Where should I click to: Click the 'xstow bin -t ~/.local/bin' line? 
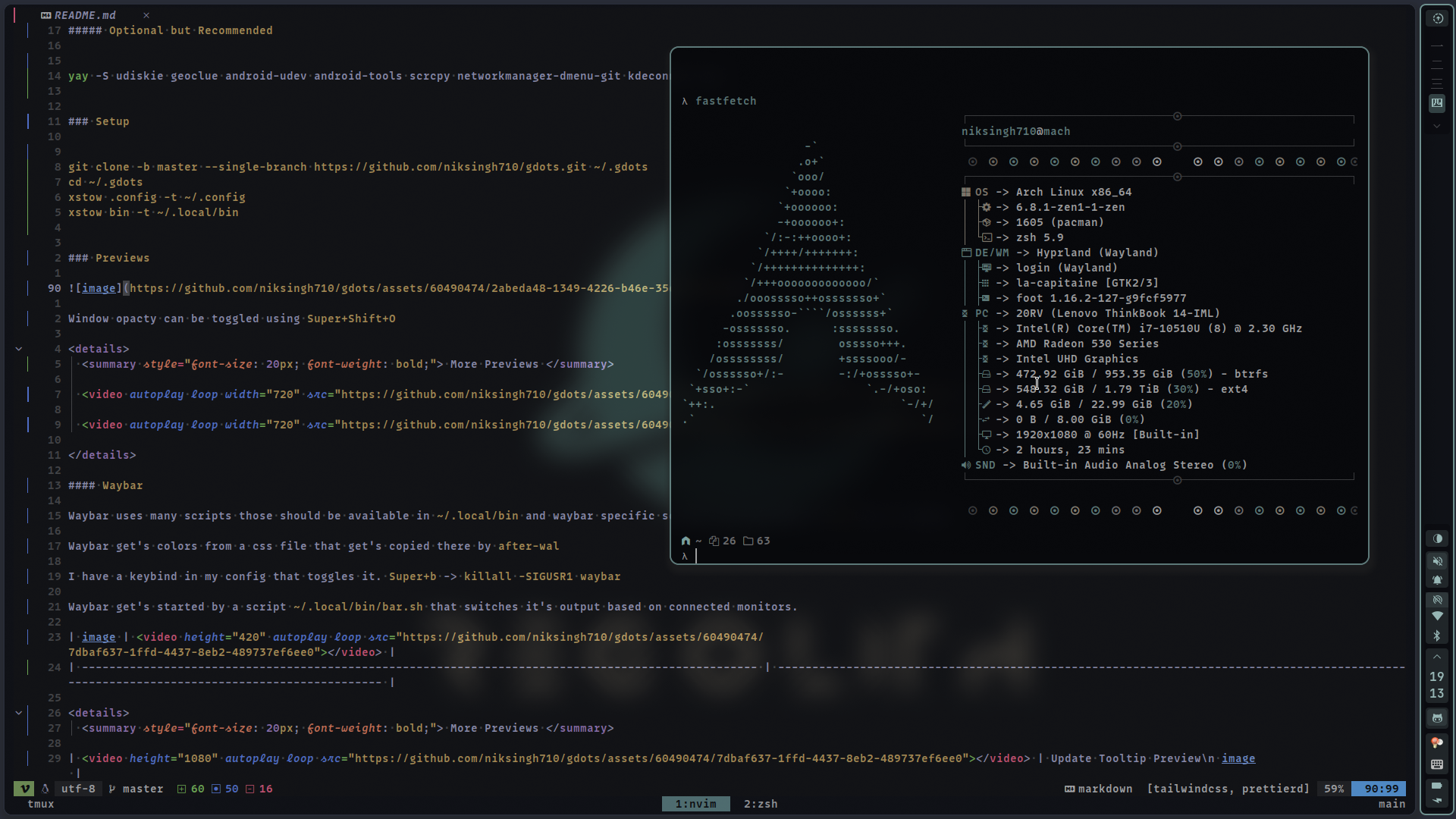click(x=153, y=212)
